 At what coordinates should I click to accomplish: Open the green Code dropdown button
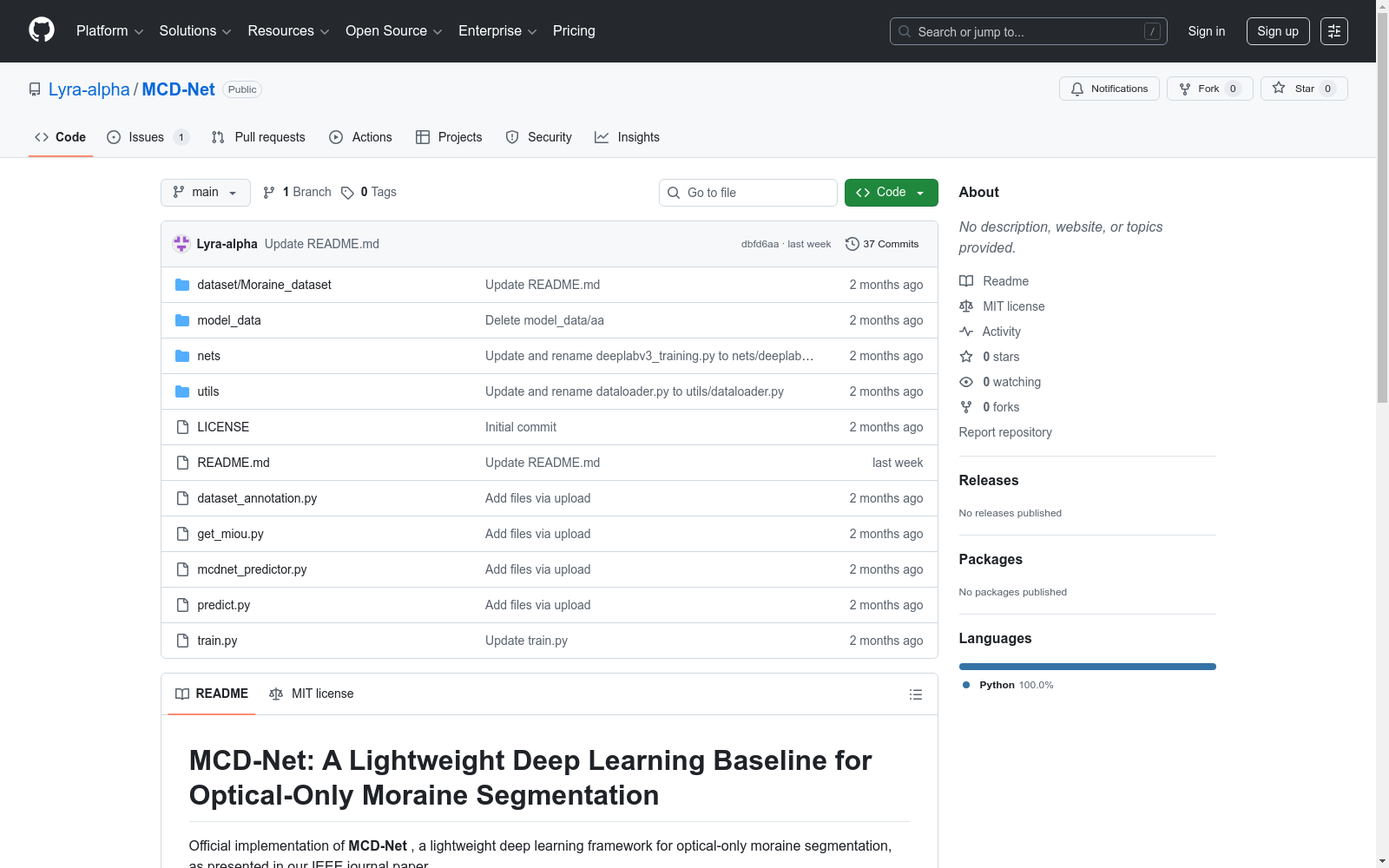point(891,193)
